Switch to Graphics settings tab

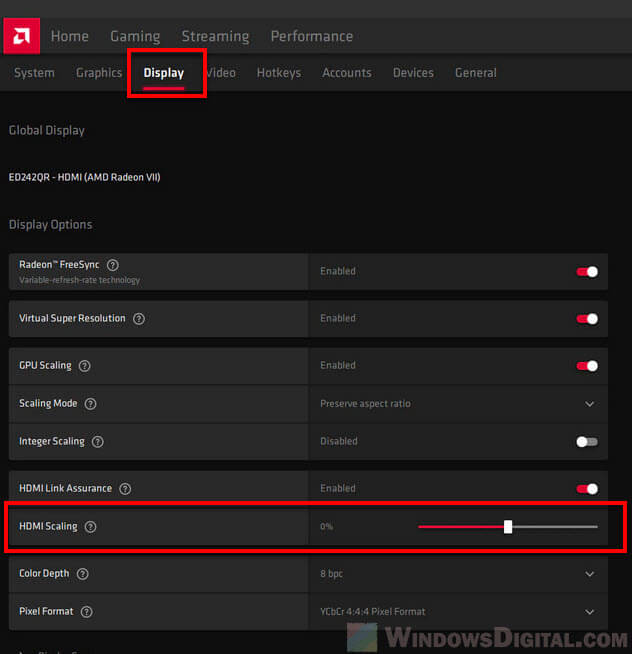tap(99, 73)
